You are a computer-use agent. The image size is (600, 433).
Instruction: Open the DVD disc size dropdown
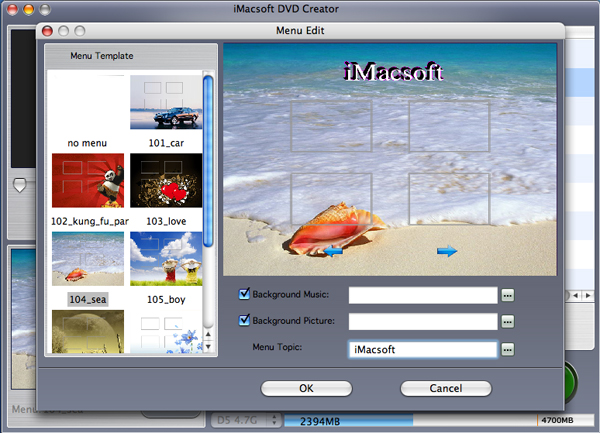[x=246, y=420]
